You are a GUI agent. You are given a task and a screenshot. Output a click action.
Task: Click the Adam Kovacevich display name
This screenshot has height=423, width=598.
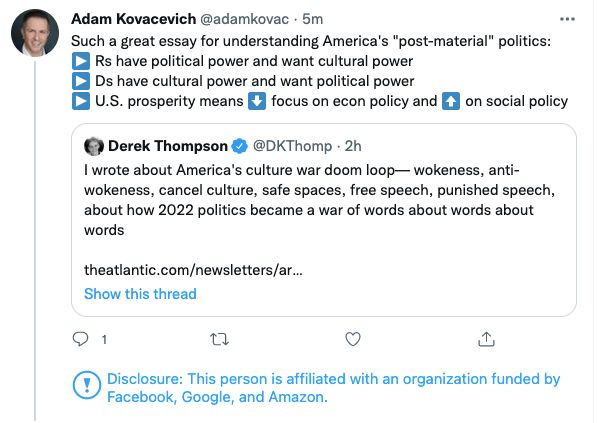coord(133,19)
